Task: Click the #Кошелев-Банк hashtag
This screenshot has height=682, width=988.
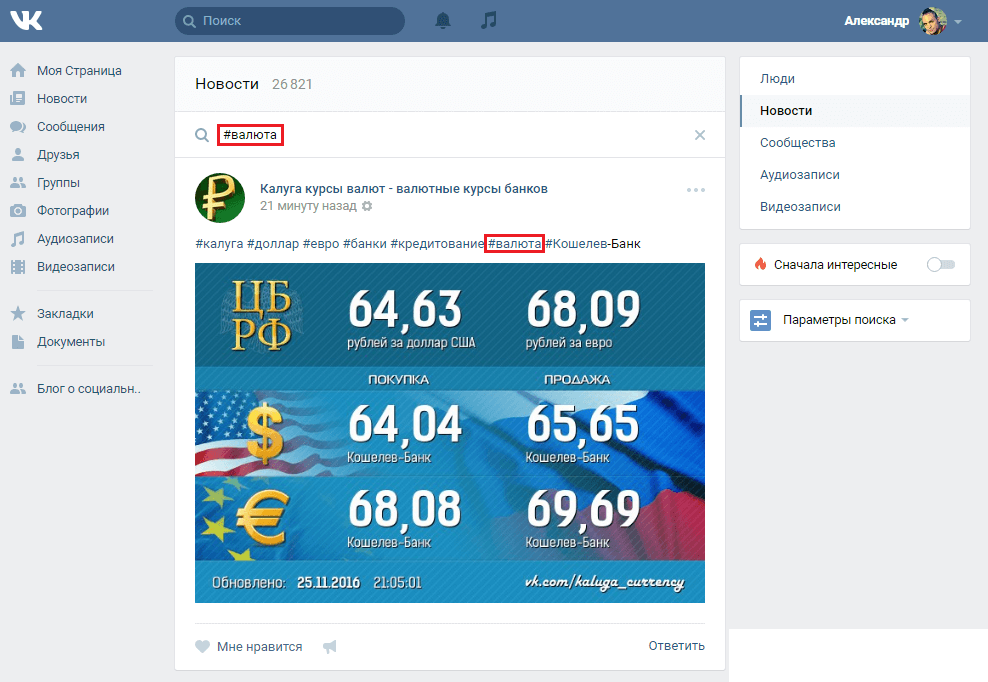Action: coord(593,244)
